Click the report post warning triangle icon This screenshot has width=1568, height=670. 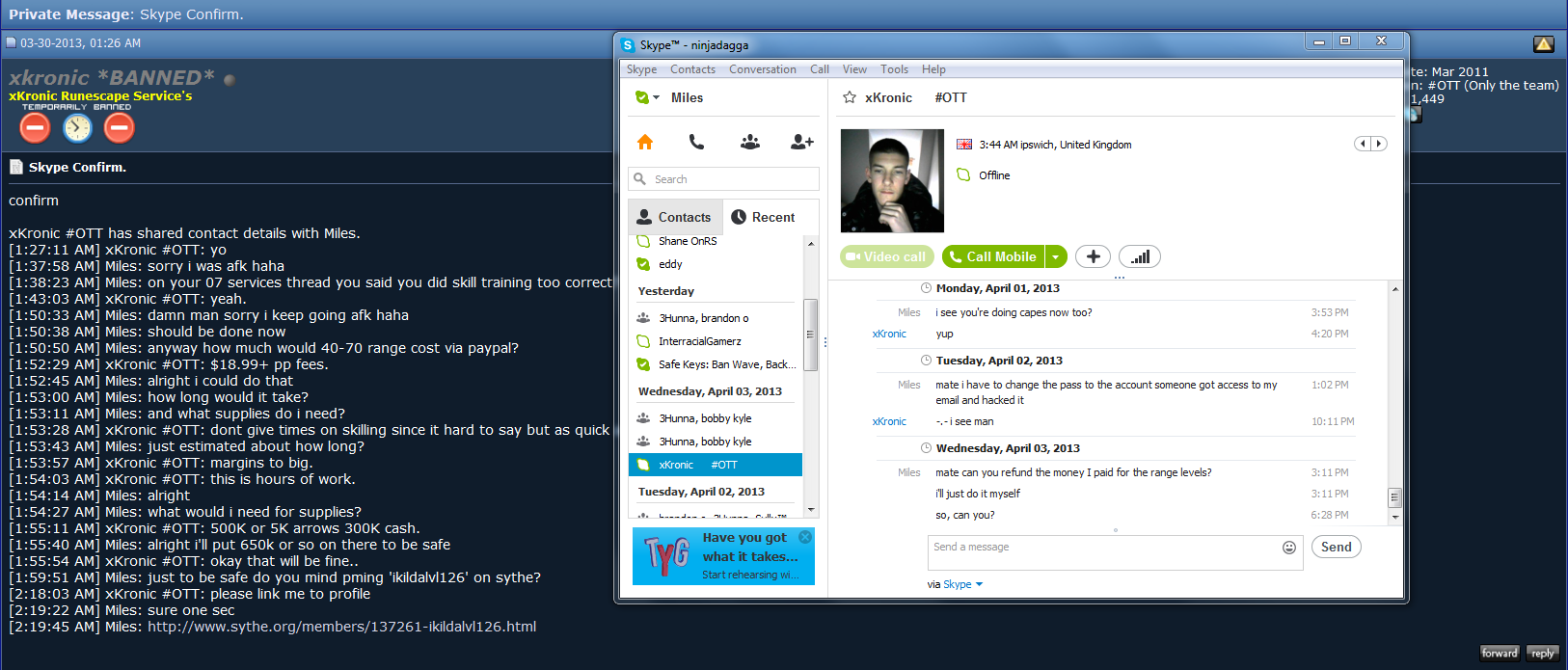pos(1543,44)
